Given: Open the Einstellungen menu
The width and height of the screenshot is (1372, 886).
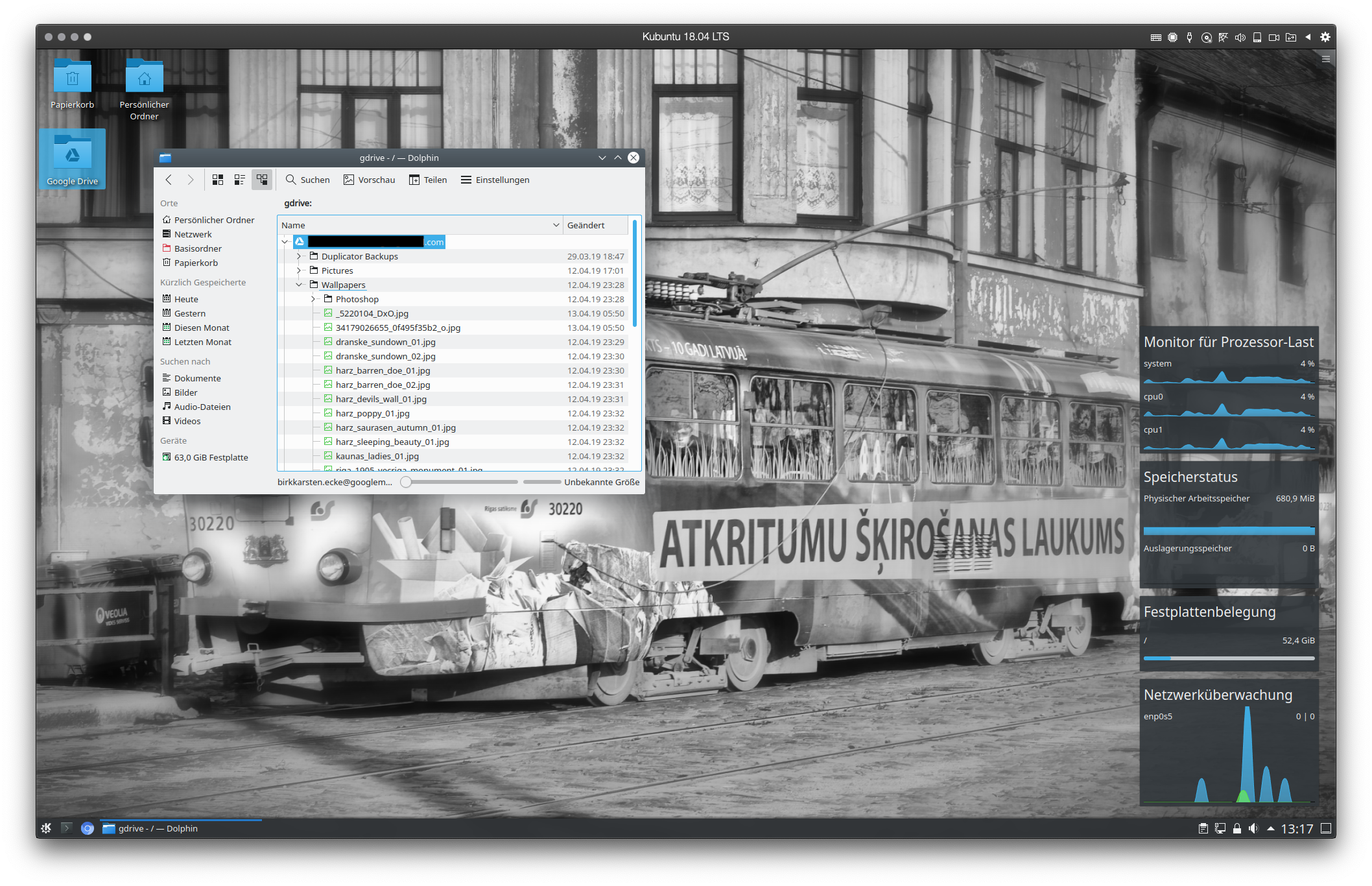Looking at the screenshot, I should click(495, 180).
